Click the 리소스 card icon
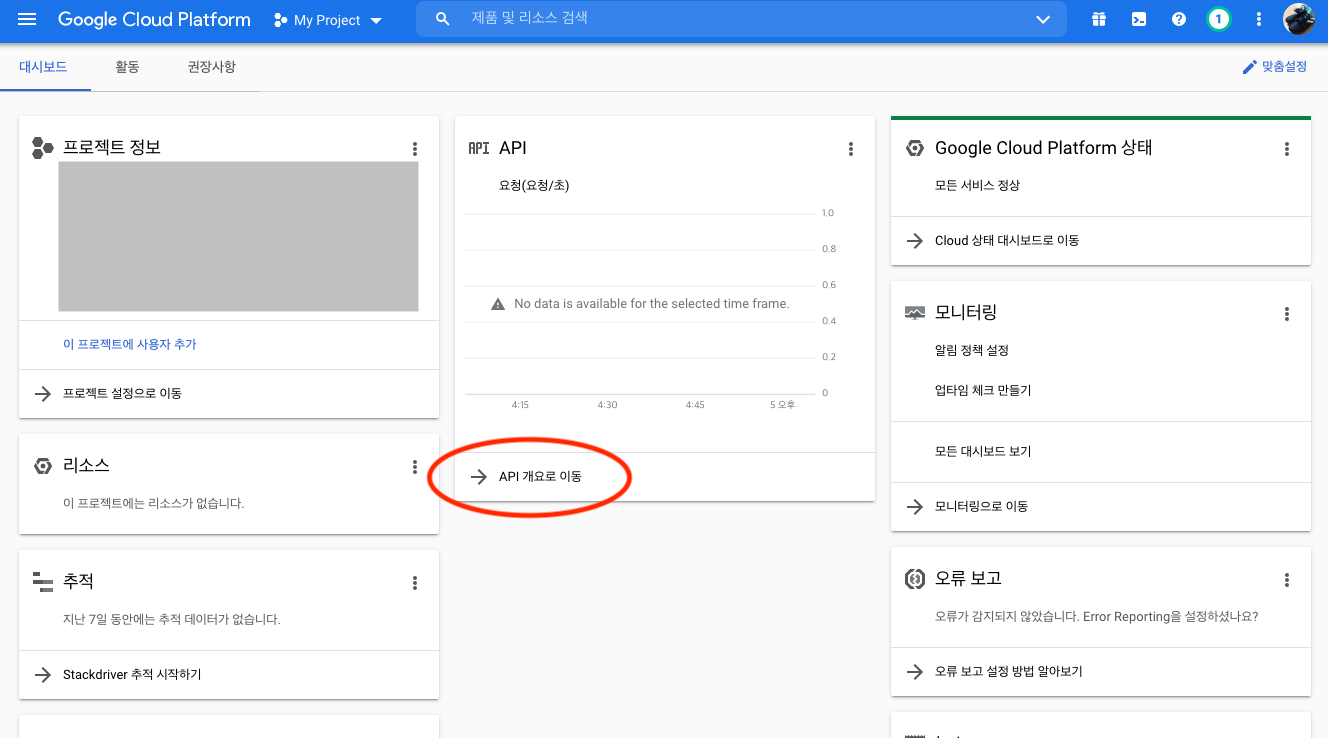 click(x=42, y=466)
